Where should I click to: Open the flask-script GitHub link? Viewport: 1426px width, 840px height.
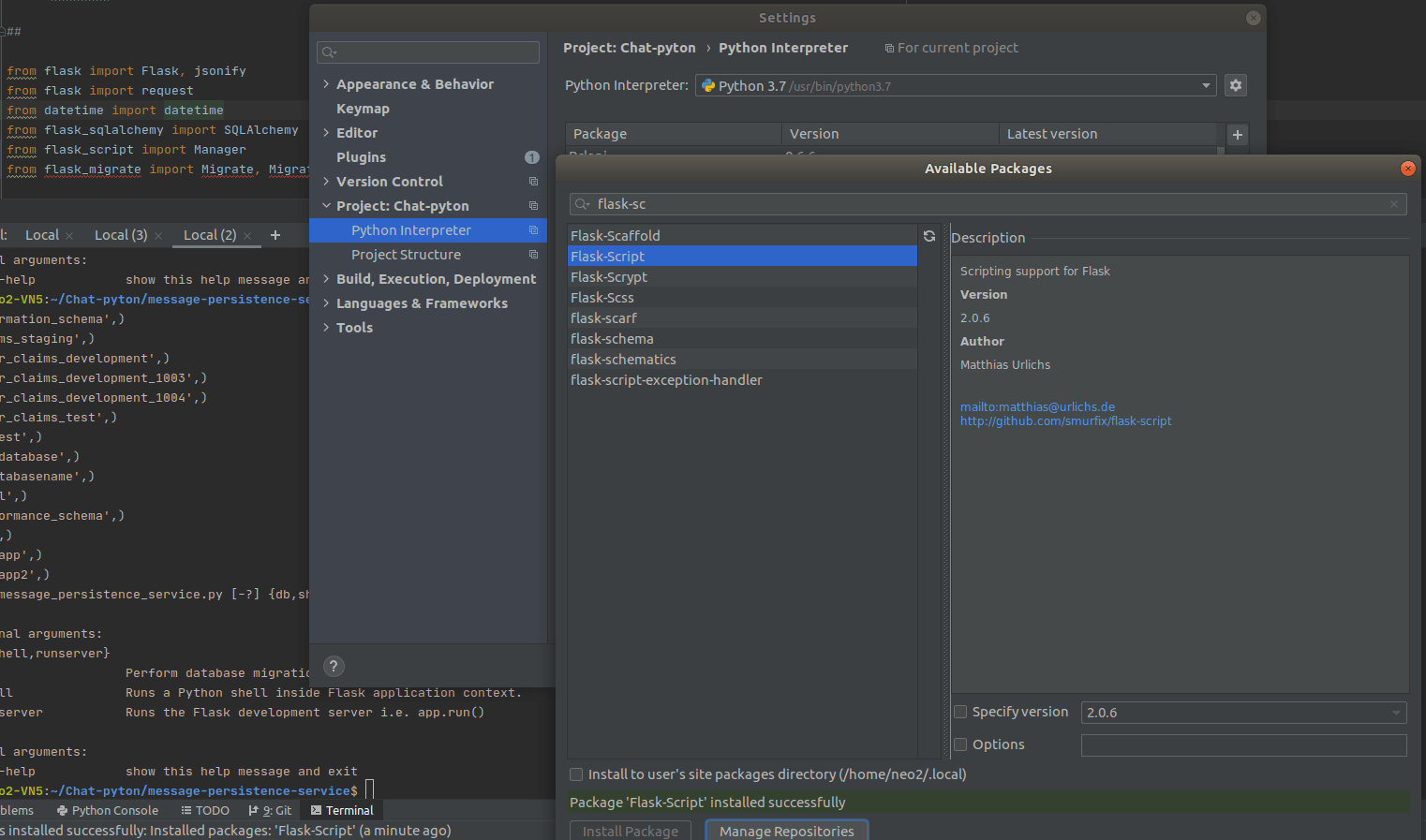pyautogui.click(x=1065, y=421)
